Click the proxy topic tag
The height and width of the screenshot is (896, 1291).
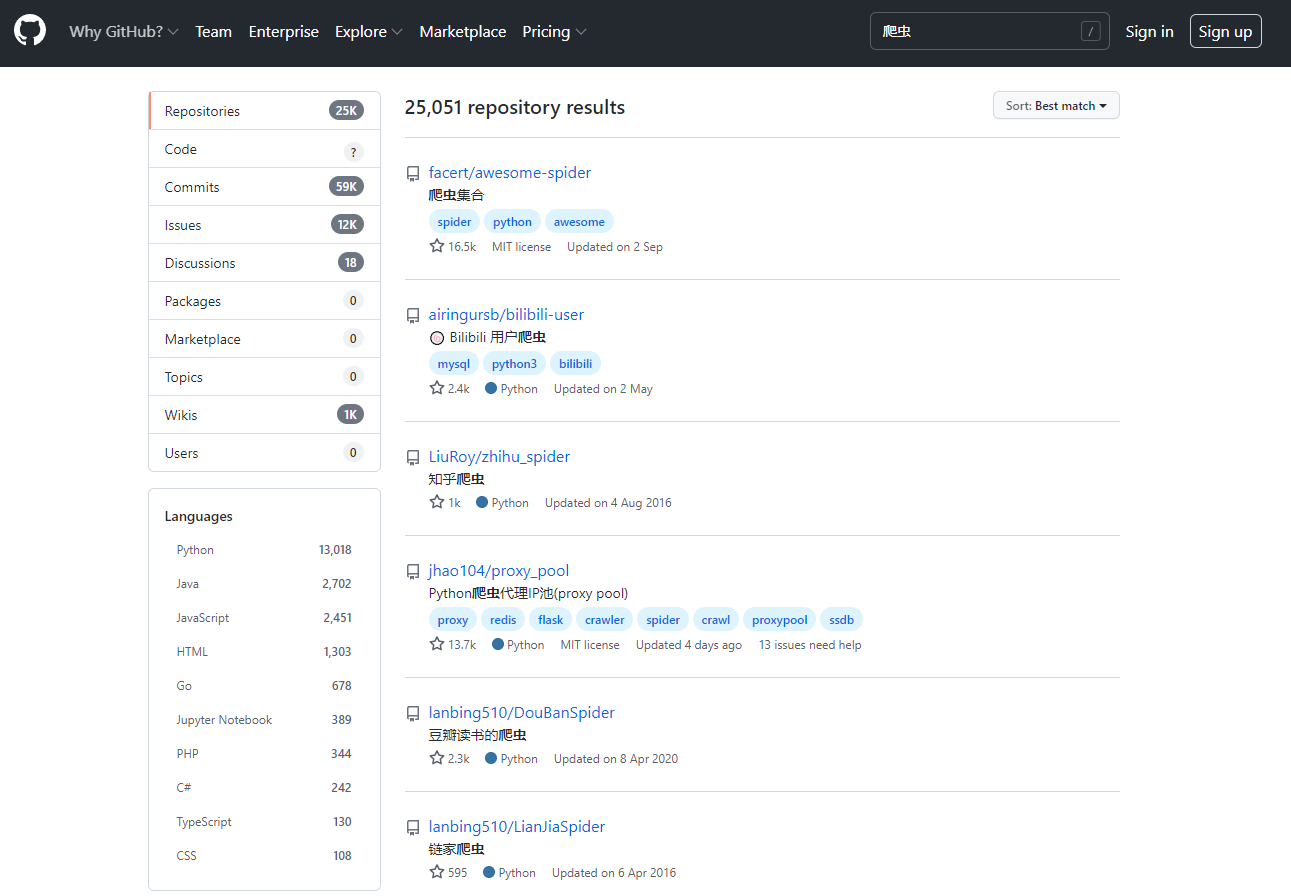tap(453, 619)
